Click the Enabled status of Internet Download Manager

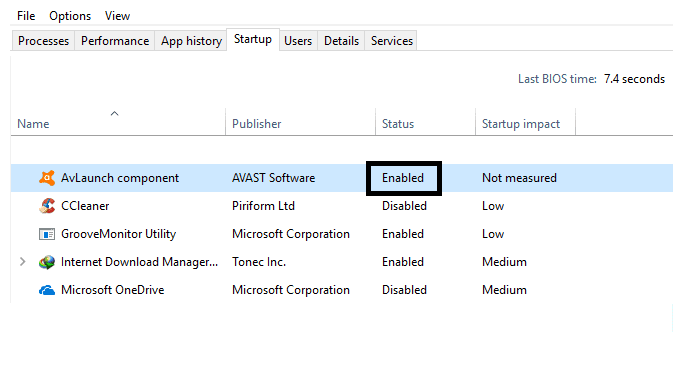pyautogui.click(x=403, y=262)
